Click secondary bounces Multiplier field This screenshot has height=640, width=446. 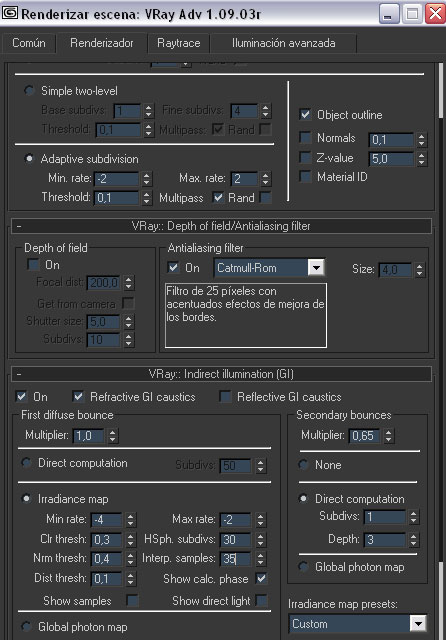click(364, 436)
